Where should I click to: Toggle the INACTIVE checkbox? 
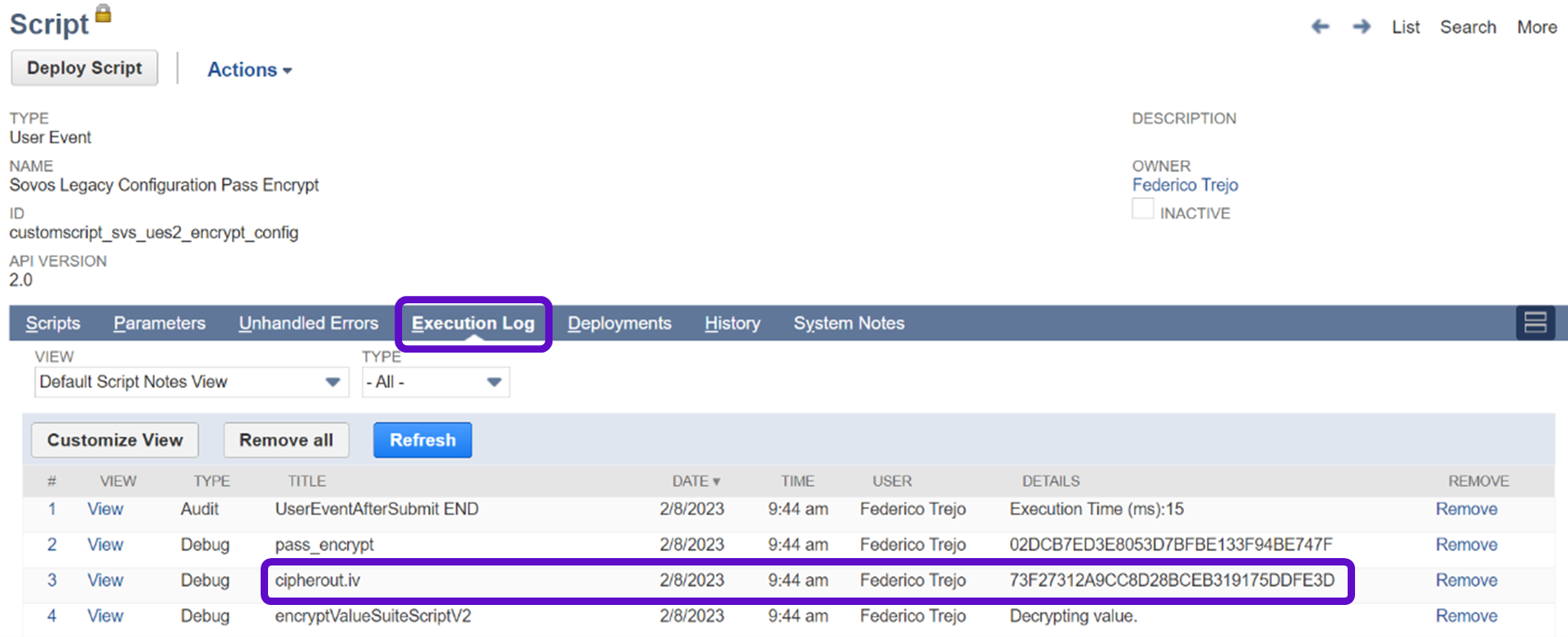[1142, 210]
